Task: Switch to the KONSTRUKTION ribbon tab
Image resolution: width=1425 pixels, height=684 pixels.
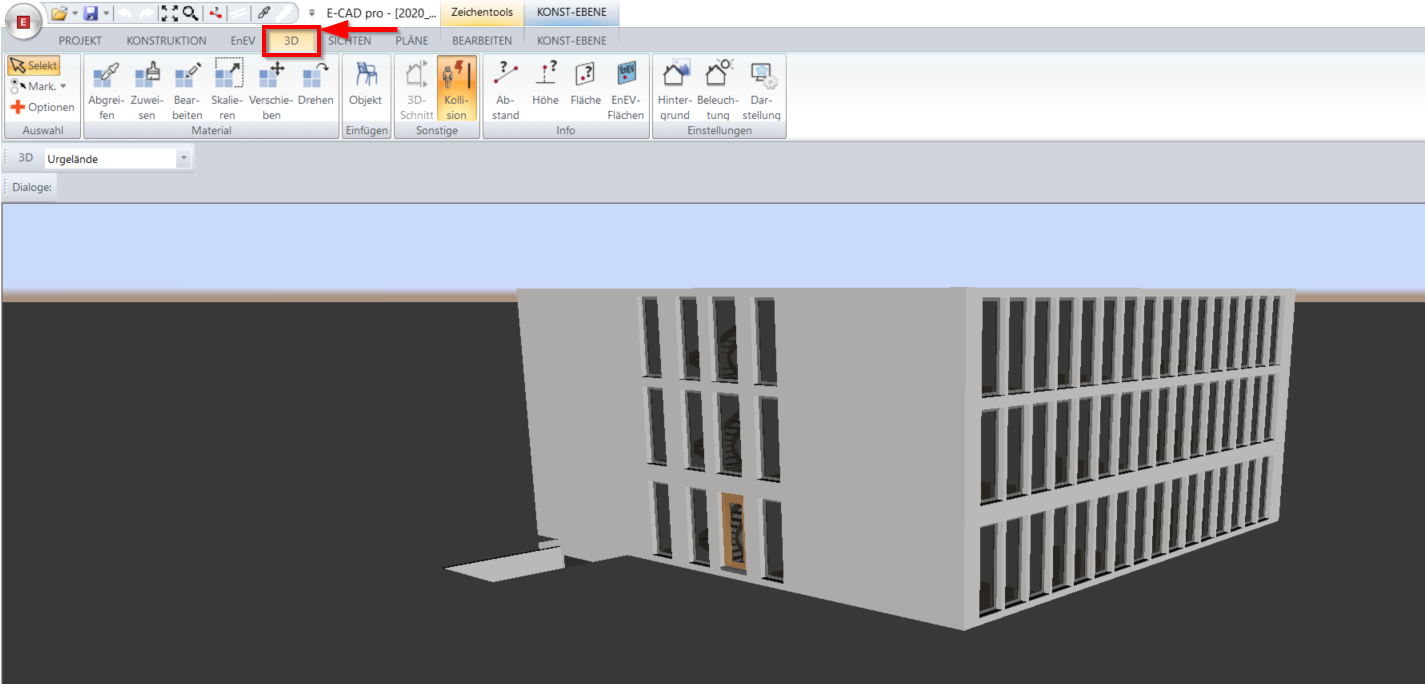Action: click(x=166, y=40)
